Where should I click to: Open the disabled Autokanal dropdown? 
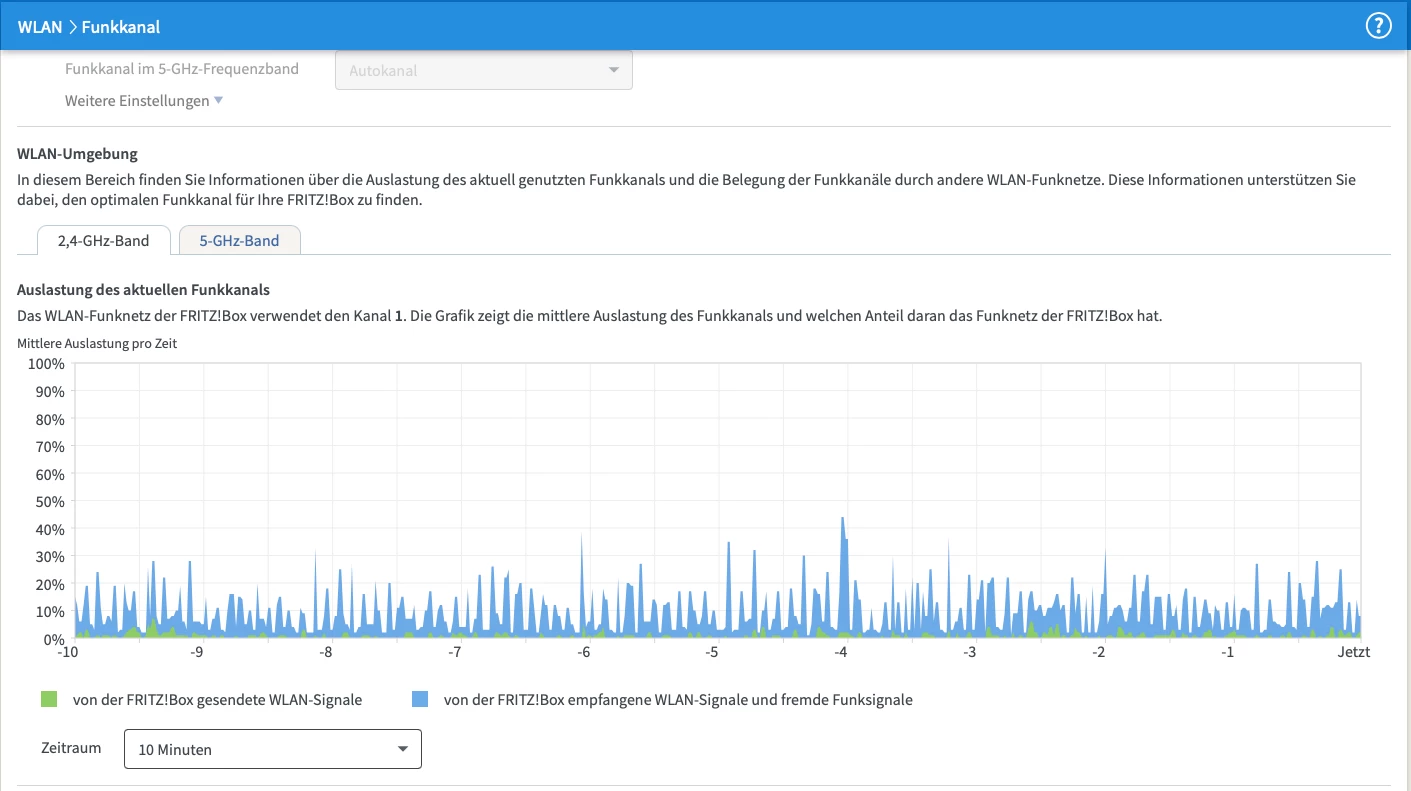[484, 70]
